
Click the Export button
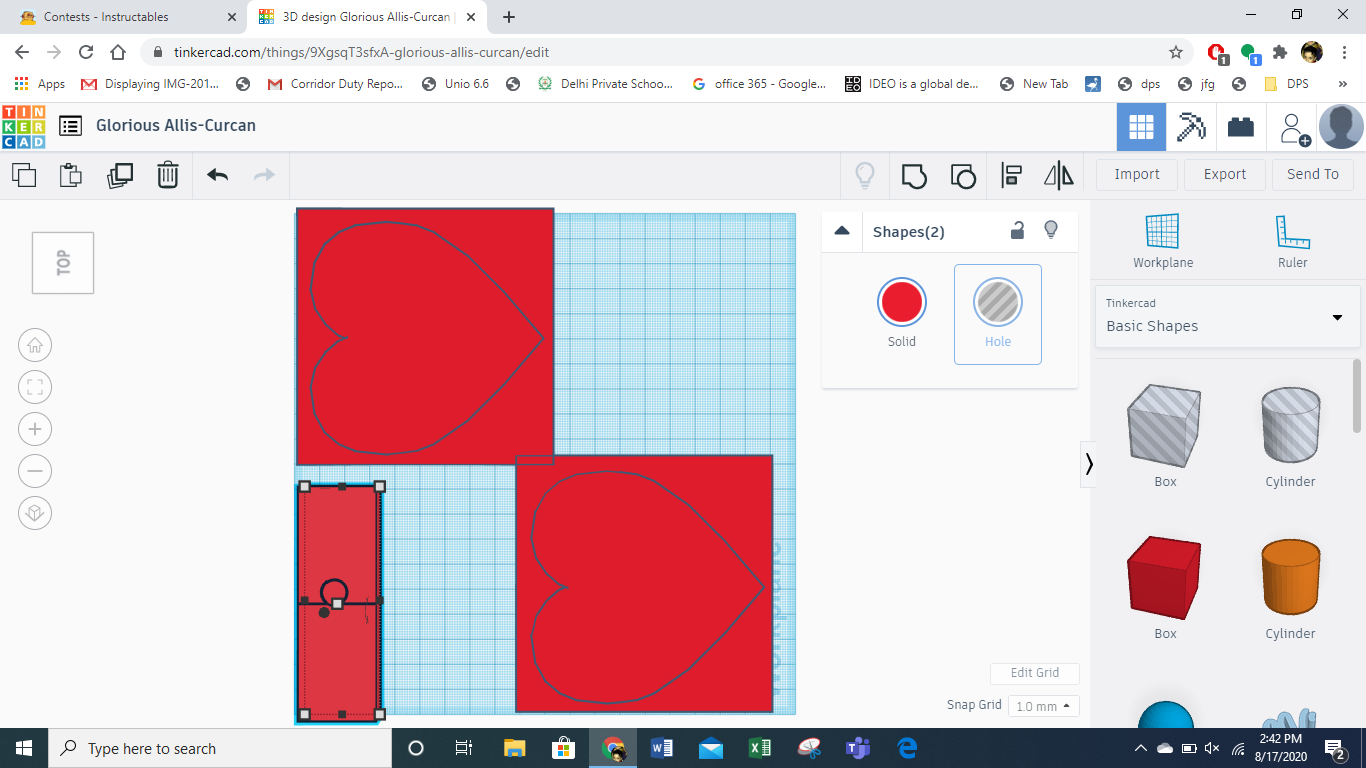(x=1225, y=174)
